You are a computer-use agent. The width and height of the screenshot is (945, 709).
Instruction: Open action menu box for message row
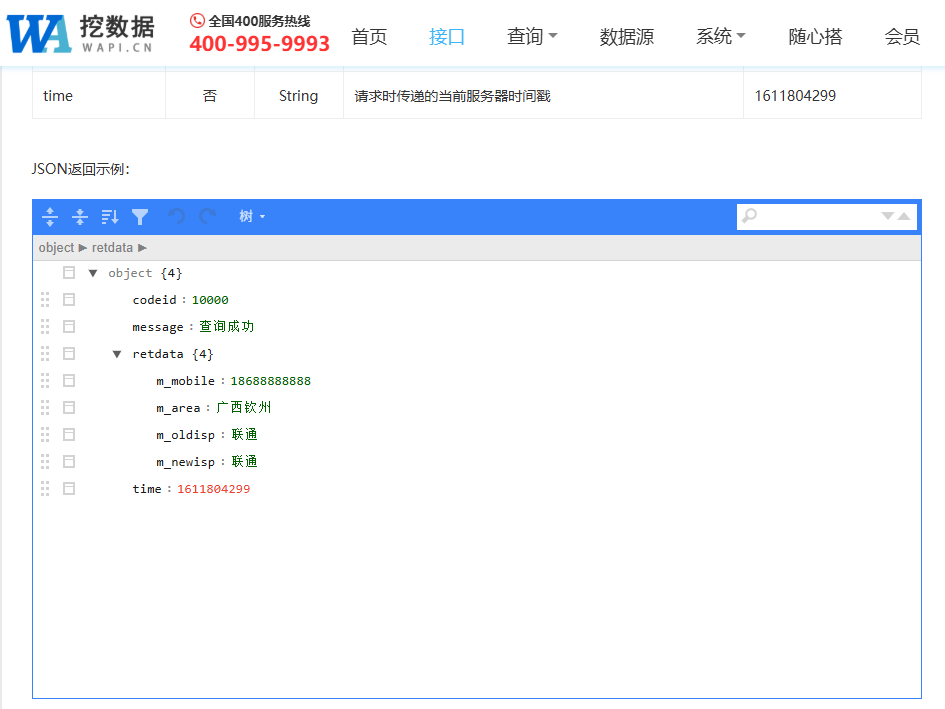click(69, 327)
